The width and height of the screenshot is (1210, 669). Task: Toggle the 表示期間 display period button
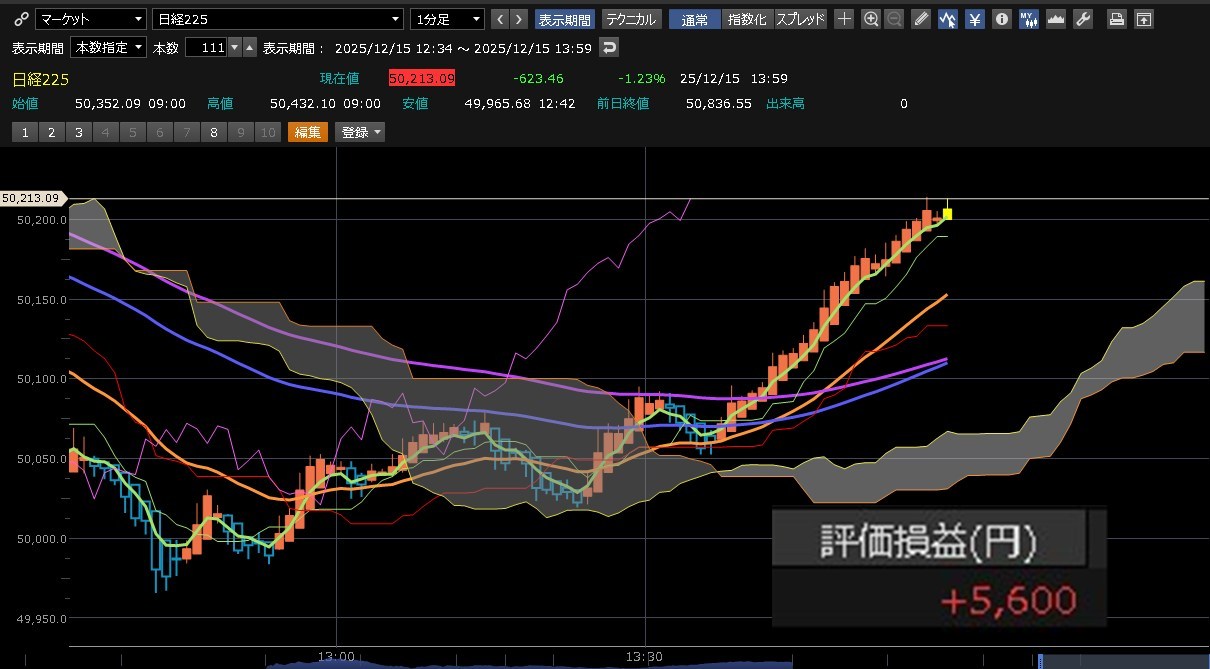565,19
